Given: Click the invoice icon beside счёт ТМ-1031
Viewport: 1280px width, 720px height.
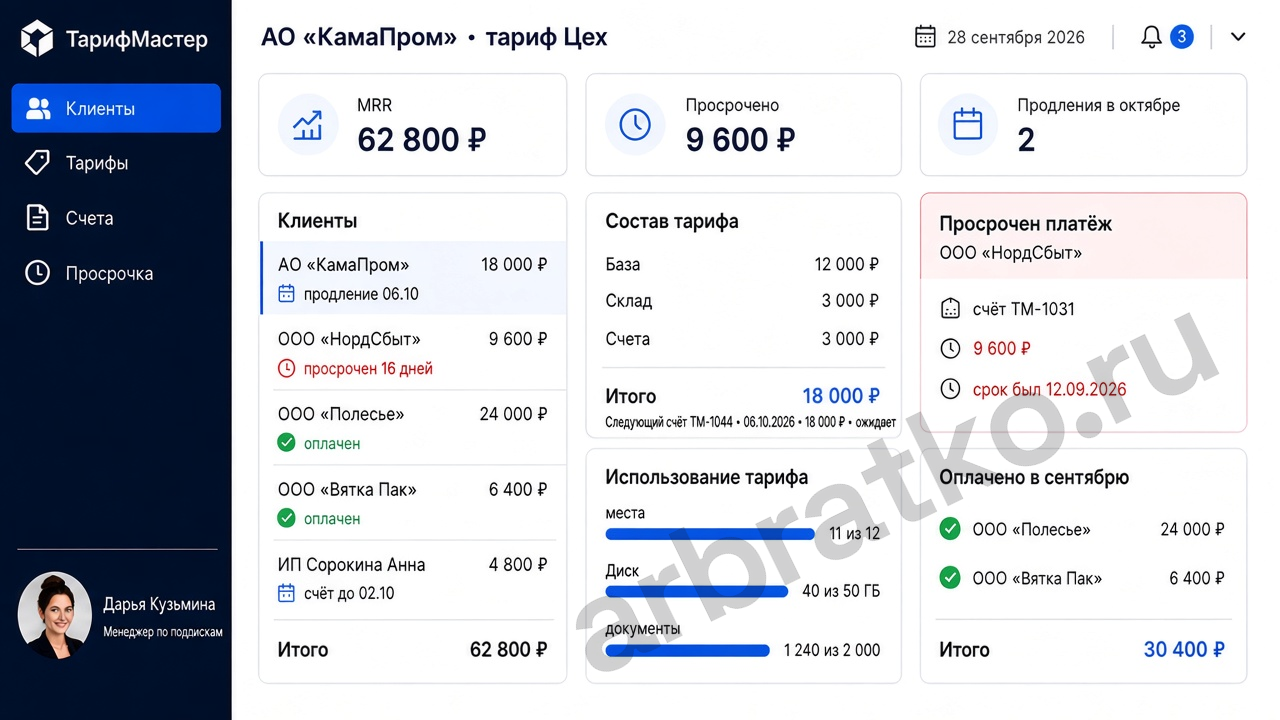Looking at the screenshot, I should (x=951, y=309).
